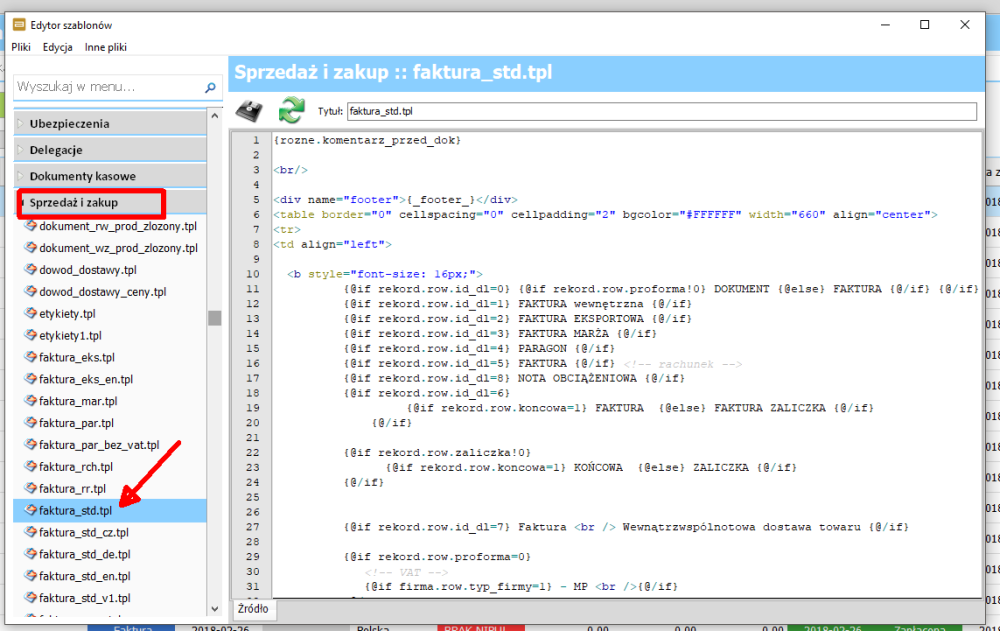Switch to the Źródło tab
Viewport: 1000px width, 631px height.
253,609
